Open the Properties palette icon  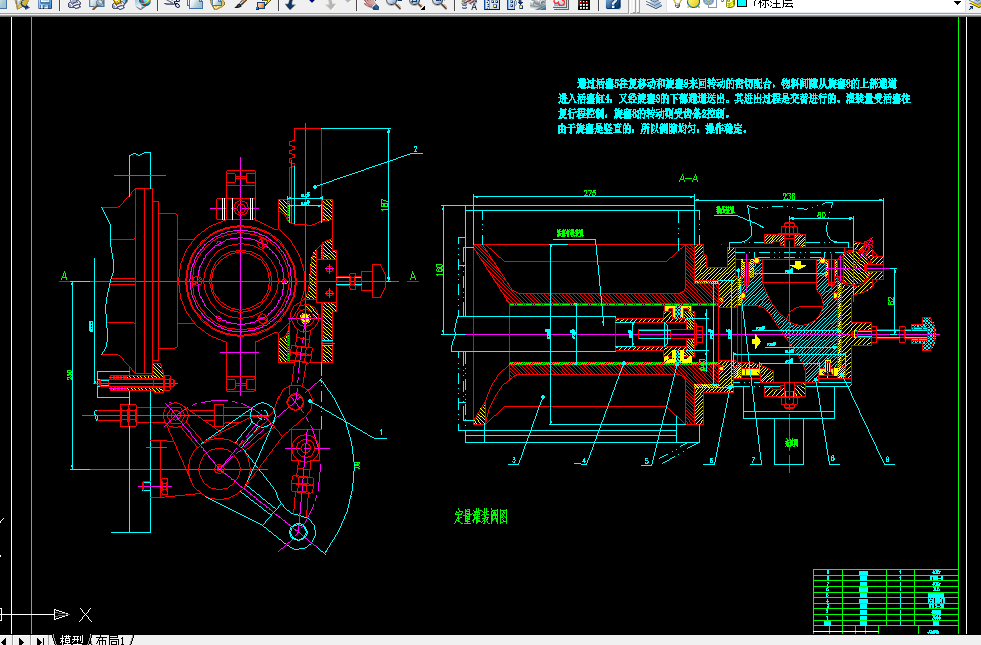[x=469, y=4]
